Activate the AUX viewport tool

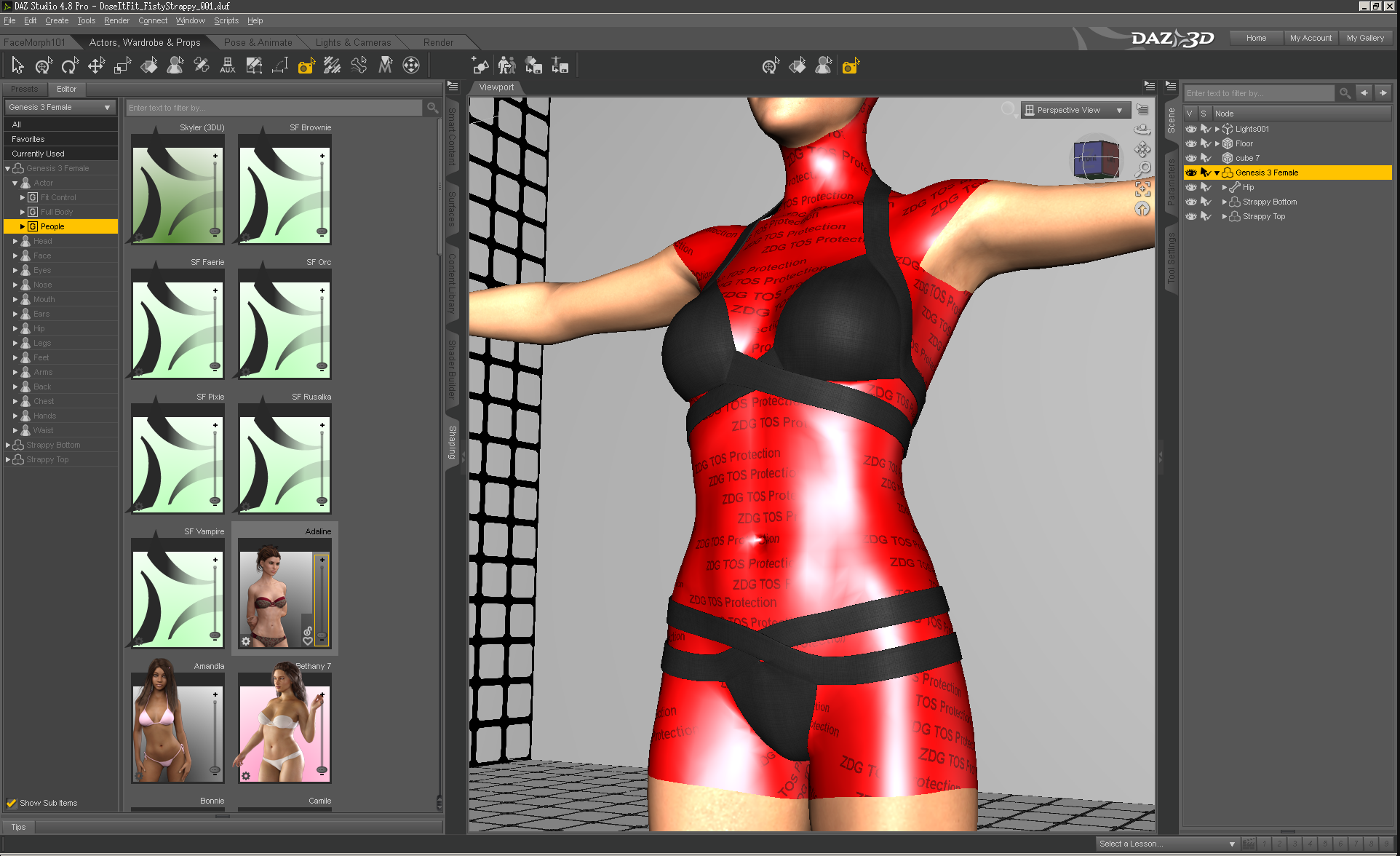[x=227, y=66]
